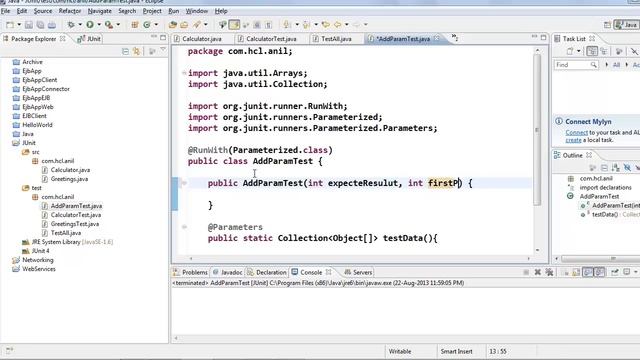Click Remove All Terminated Launches icon
The width and height of the screenshot is (640, 360).
coord(549,272)
